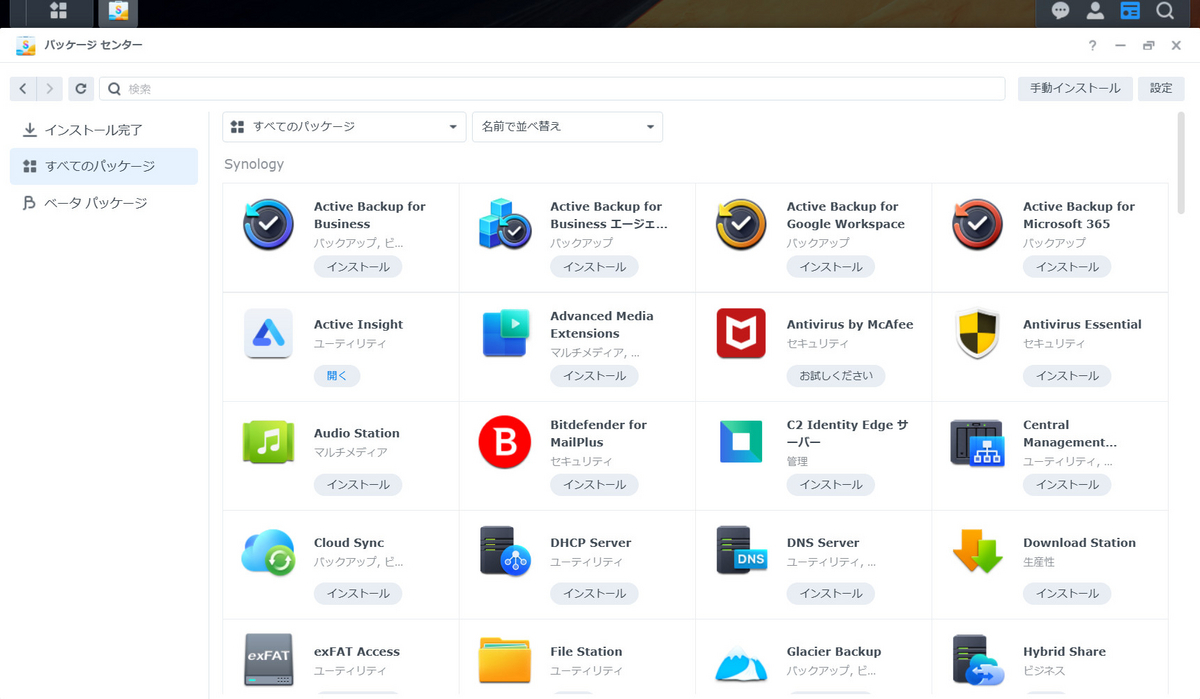Open Central Management System icon
1200x699 pixels.
(x=977, y=442)
